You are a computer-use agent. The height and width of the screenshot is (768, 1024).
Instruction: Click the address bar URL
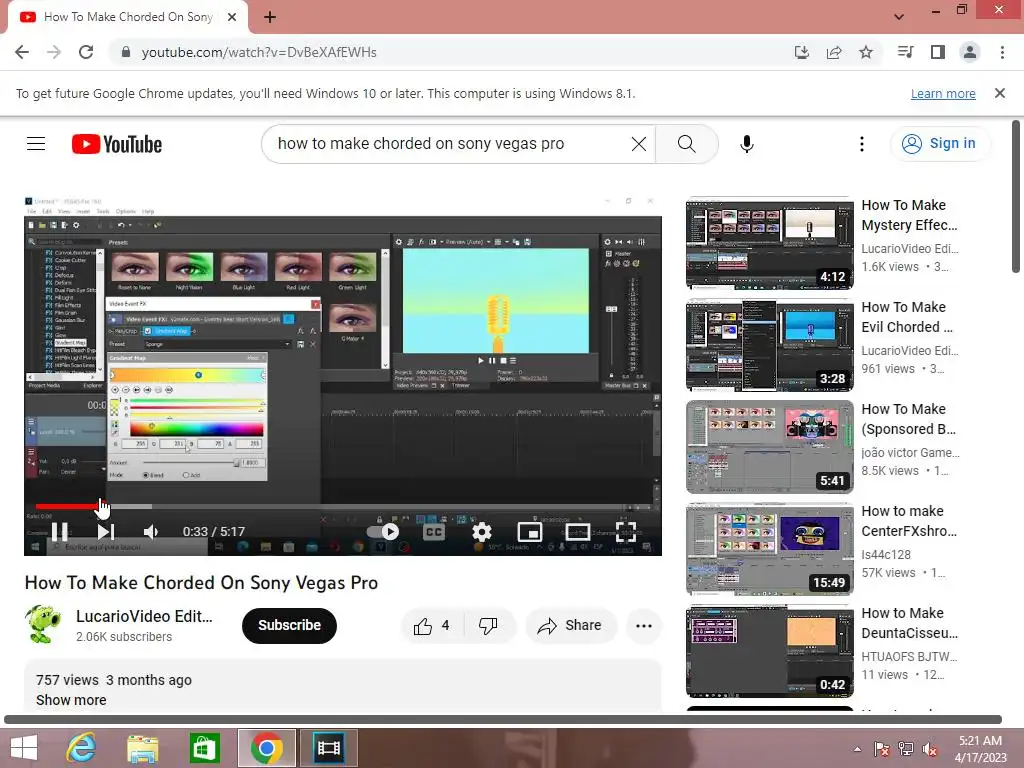259,52
